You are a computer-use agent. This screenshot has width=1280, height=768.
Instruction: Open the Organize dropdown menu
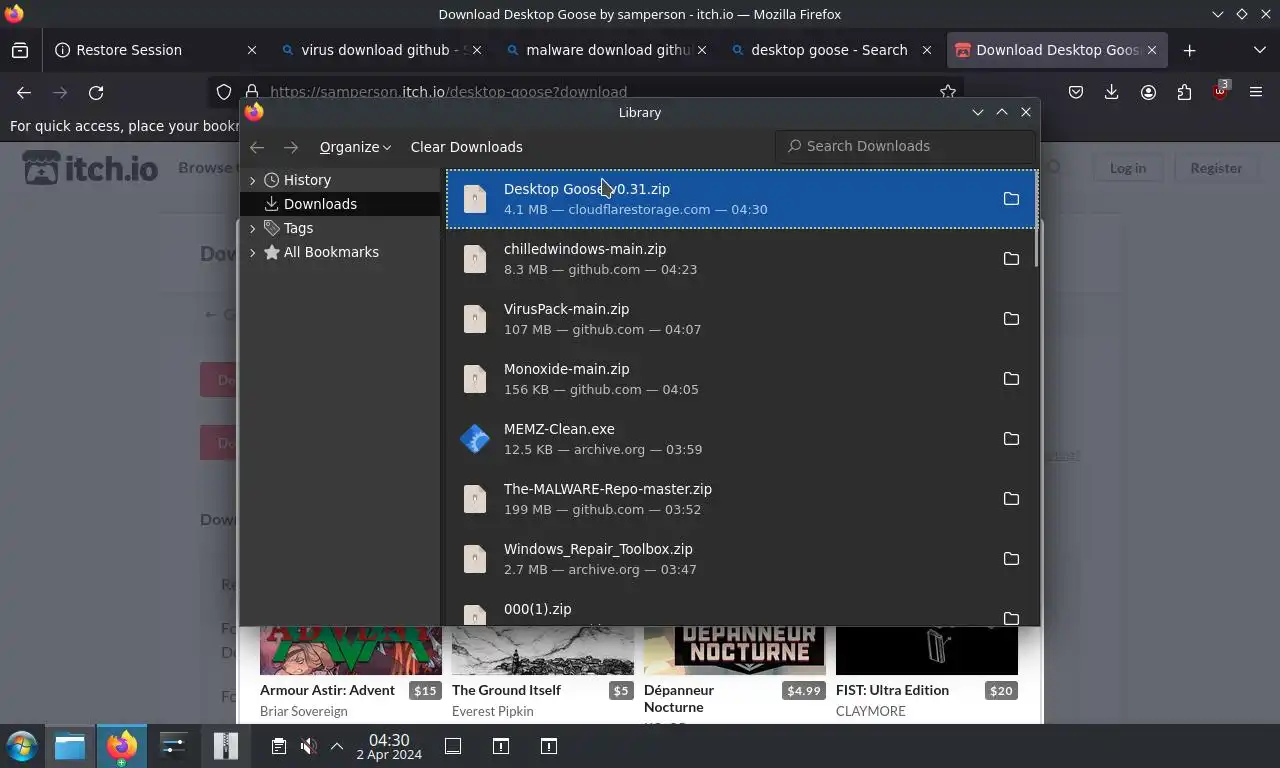[x=355, y=147]
